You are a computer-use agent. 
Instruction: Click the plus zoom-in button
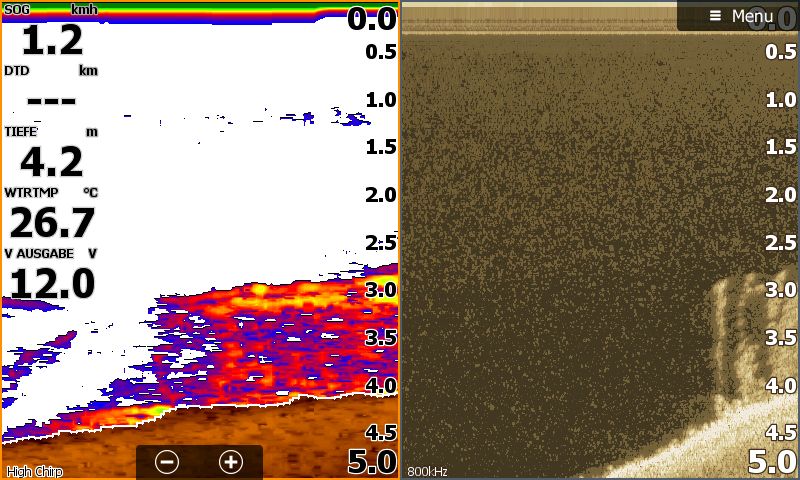pos(231,462)
